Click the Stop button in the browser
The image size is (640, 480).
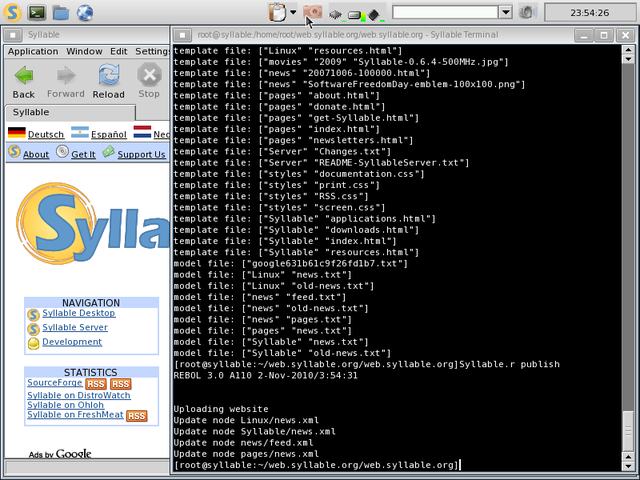click(x=149, y=81)
